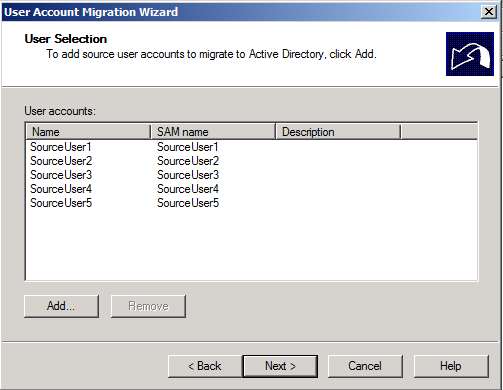Image resolution: width=503 pixels, height=390 pixels.
Task: Cancel the migration wizard
Action: [365, 366]
